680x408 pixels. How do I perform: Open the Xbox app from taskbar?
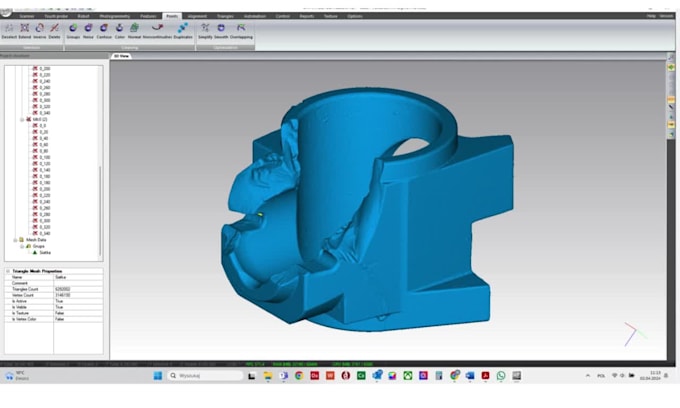pyautogui.click(x=408, y=376)
